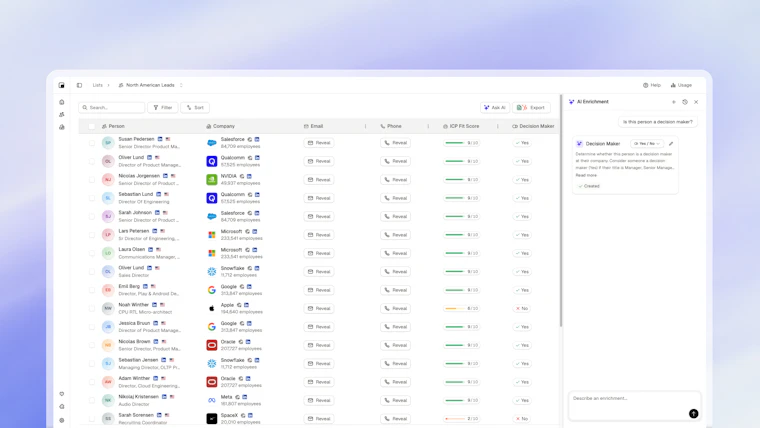Expand the description with Read more
Image resolution: width=760 pixels, height=428 pixels.
(586, 175)
